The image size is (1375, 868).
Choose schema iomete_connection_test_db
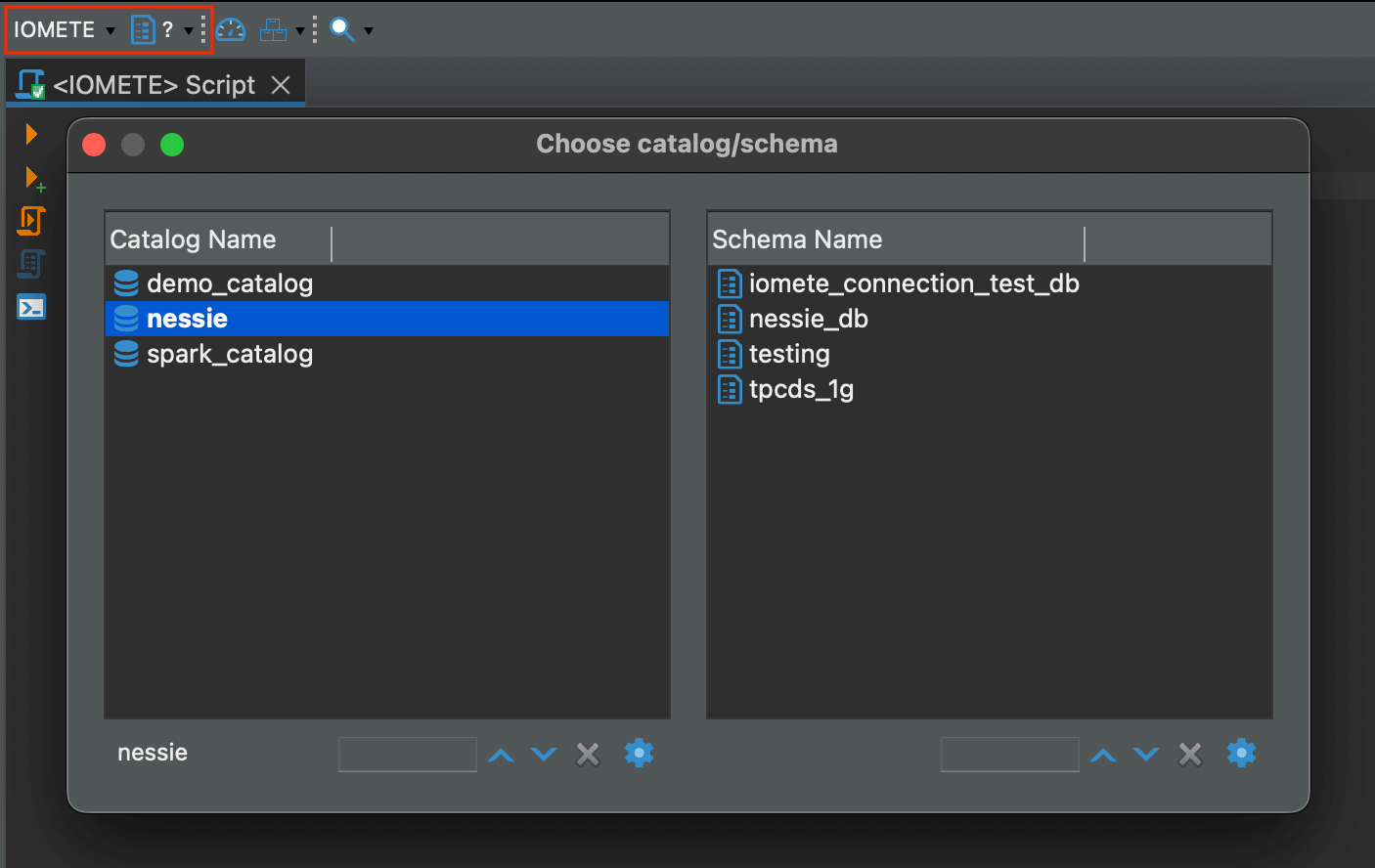[x=990, y=283]
